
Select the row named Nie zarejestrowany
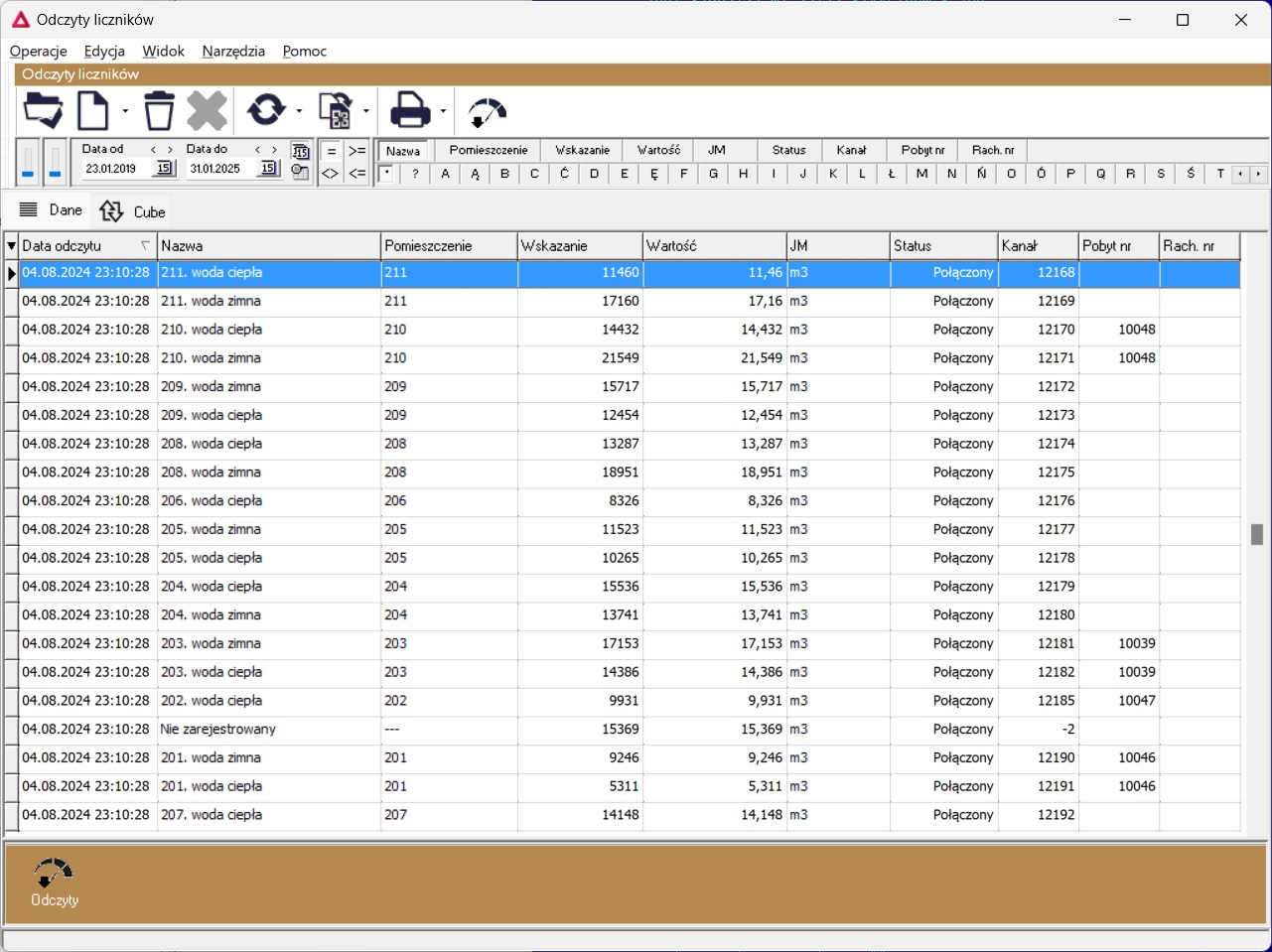623,729
